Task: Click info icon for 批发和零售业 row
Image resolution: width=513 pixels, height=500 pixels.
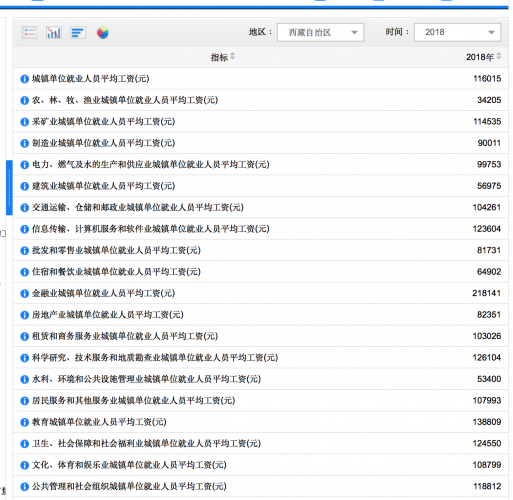Action: click(x=25, y=250)
